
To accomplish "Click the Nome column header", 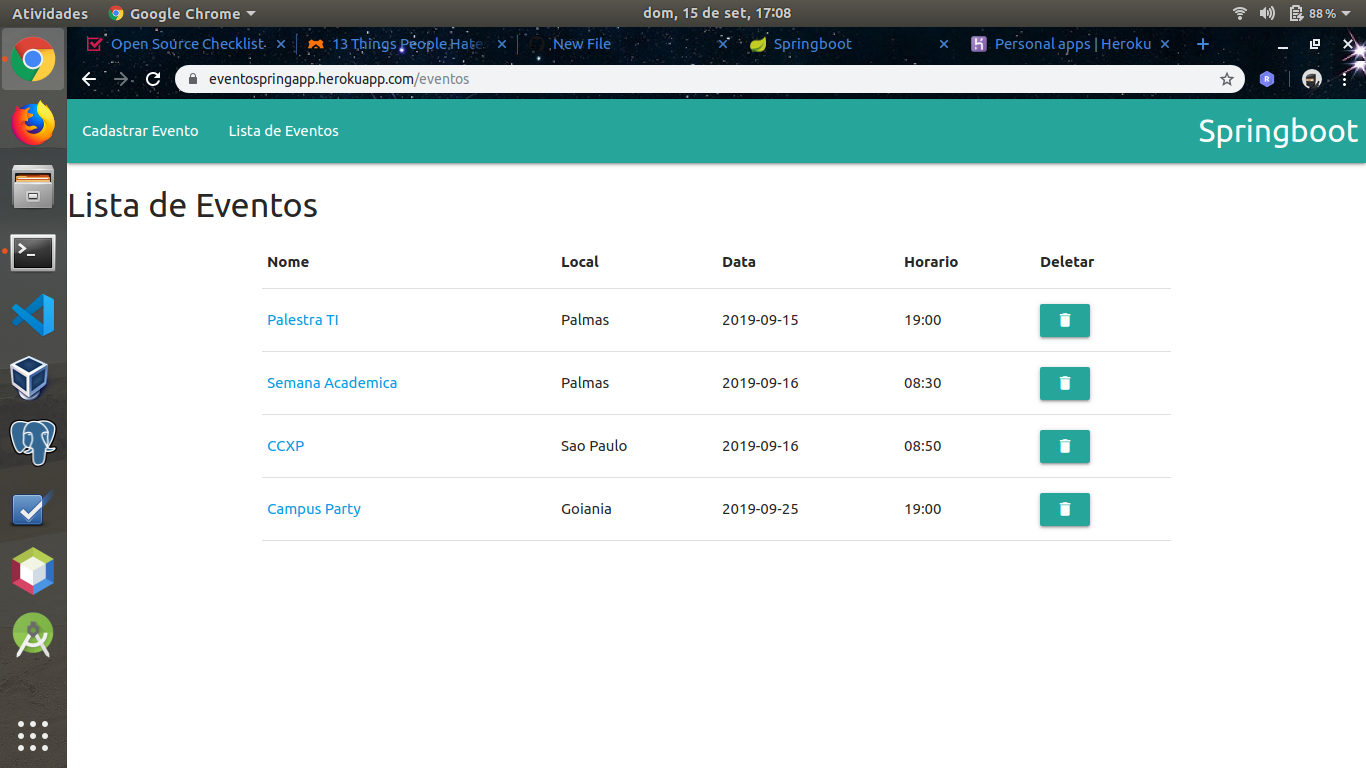I will pos(288,262).
